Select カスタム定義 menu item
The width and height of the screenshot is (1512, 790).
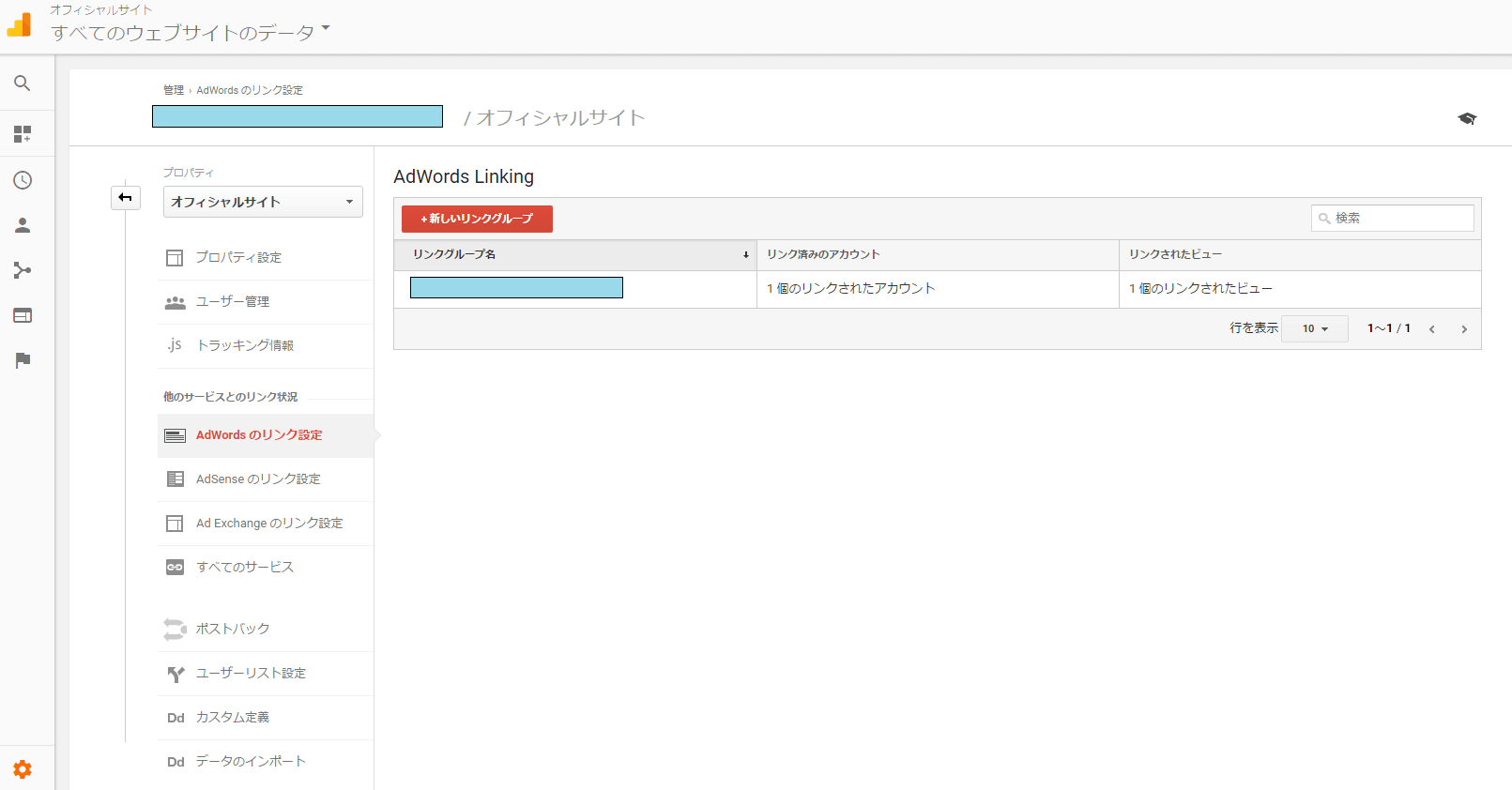pos(266,718)
